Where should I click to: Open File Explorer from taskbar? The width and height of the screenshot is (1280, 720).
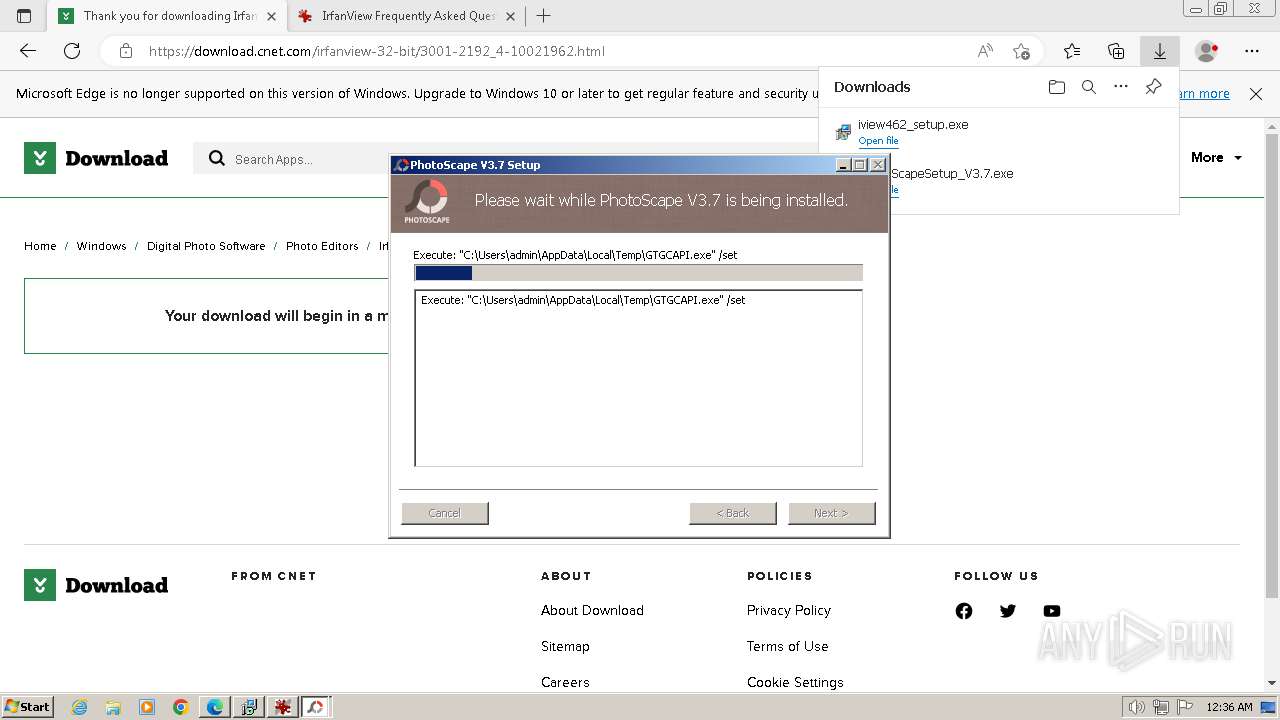113,707
